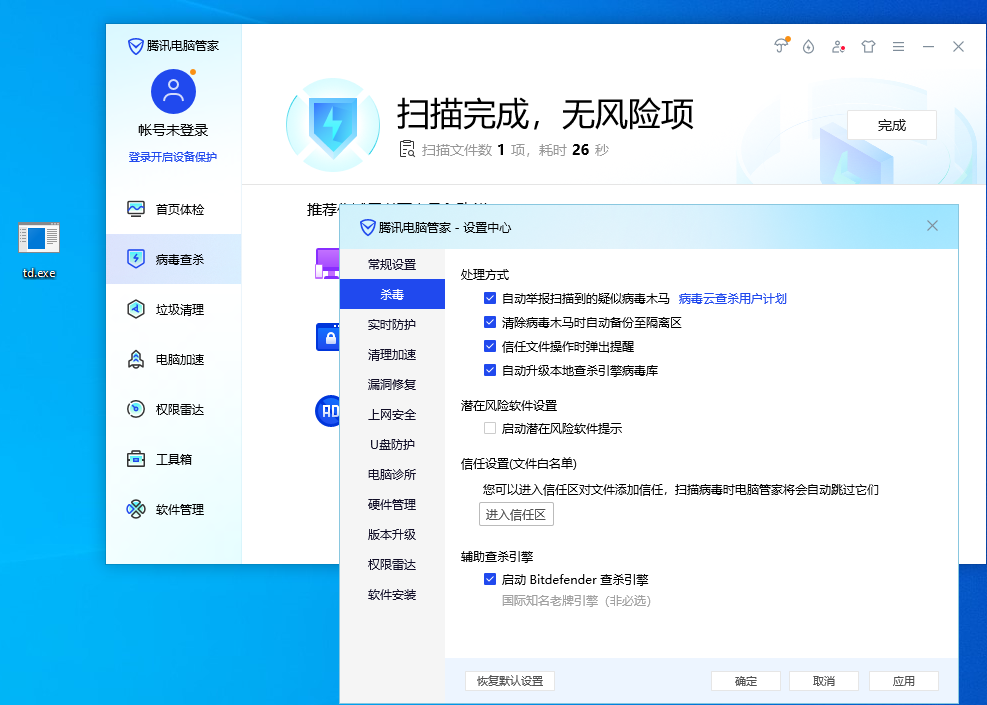Click the water drop icon in header
This screenshot has height=705, width=987.
coord(808,47)
